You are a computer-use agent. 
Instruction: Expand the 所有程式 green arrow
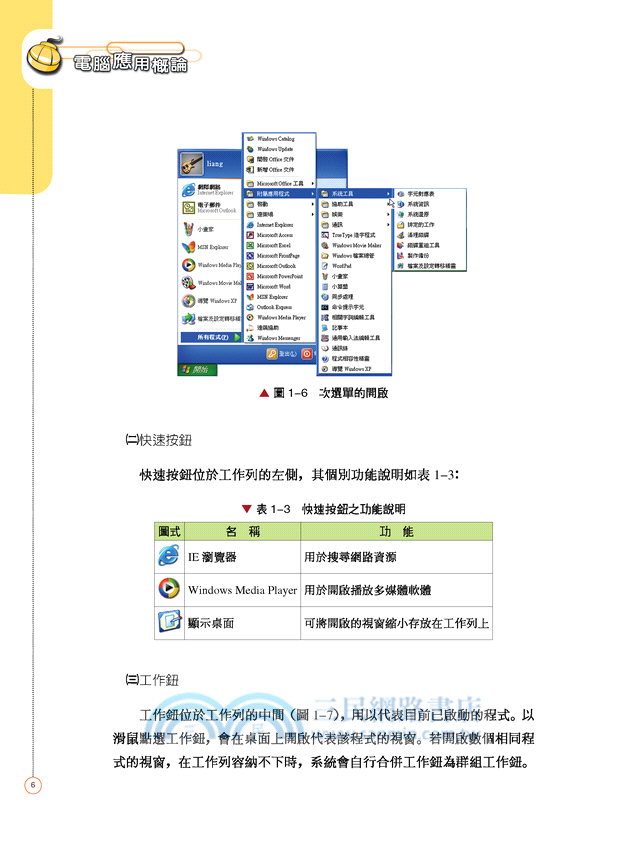point(237,337)
